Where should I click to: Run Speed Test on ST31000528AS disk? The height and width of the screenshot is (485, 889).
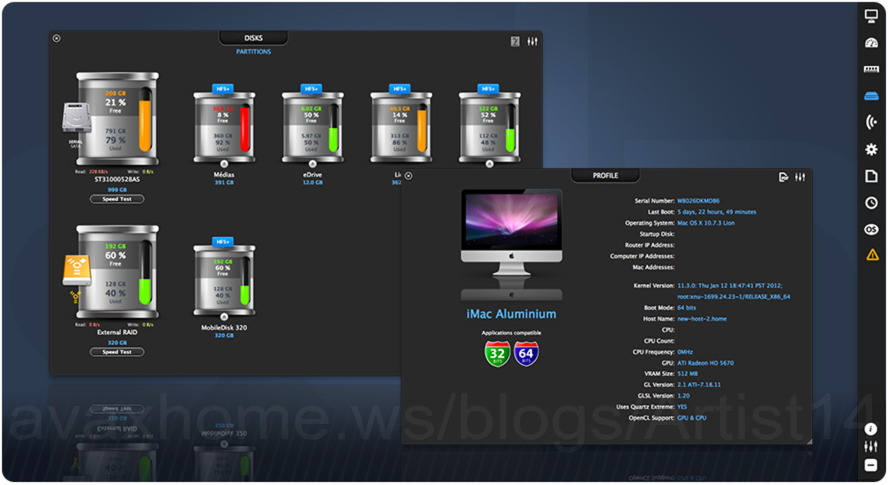pyautogui.click(x=117, y=199)
